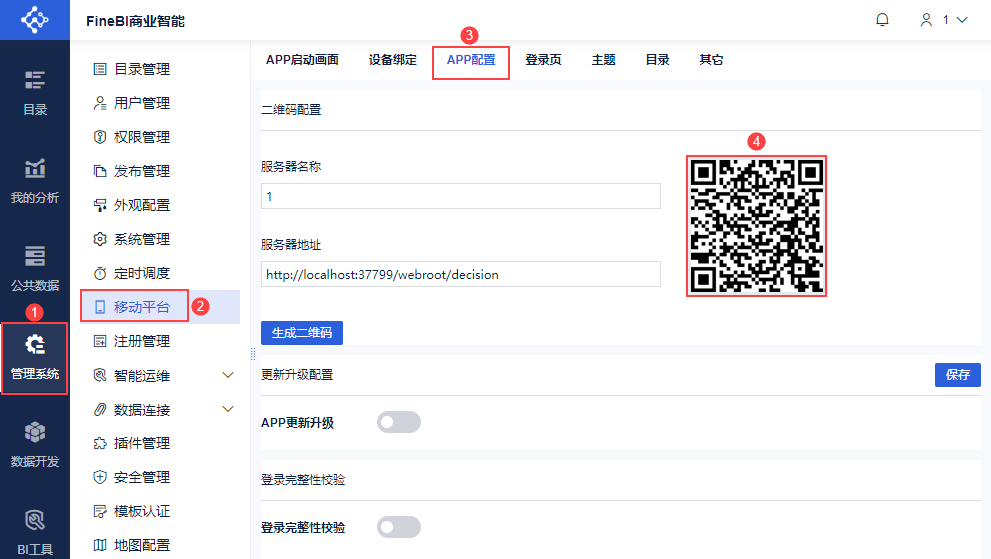The image size is (991, 559).
Task: Click the 服务器名称 input field
Action: (461, 196)
